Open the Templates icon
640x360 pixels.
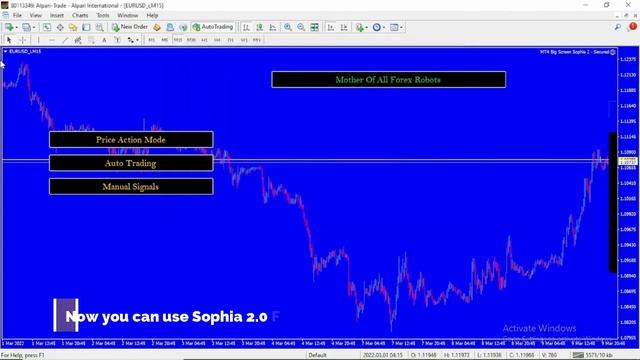(394, 27)
